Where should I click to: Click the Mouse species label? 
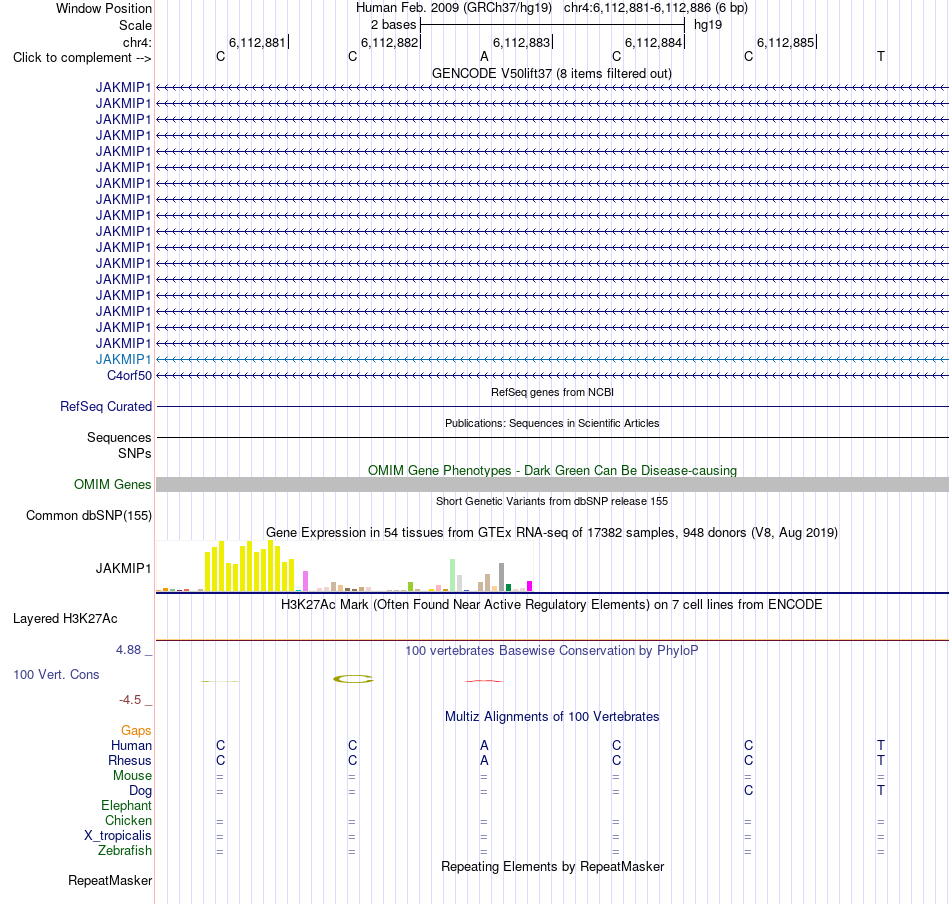click(132, 776)
